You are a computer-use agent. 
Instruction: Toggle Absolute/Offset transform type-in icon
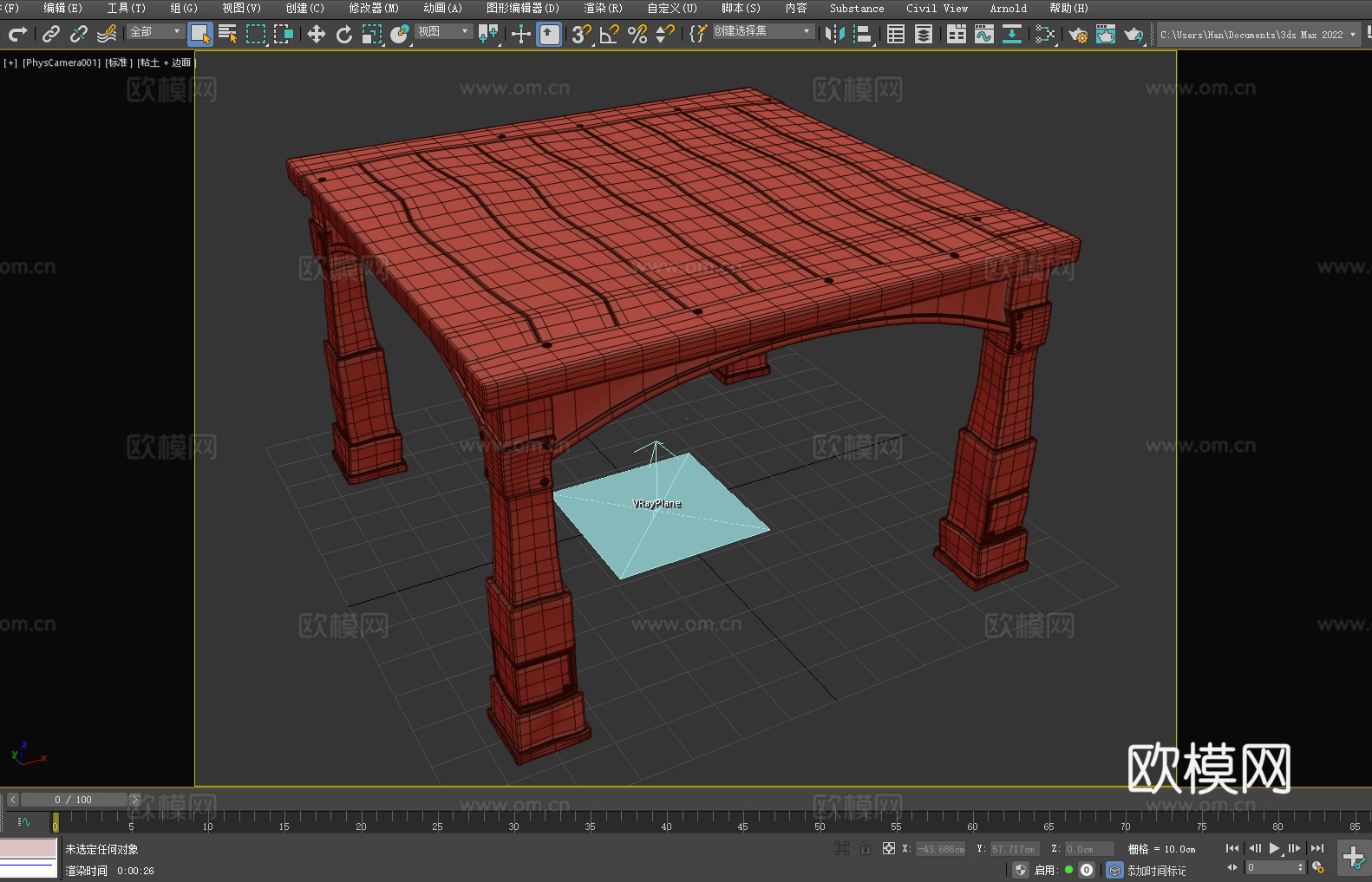tap(889, 848)
